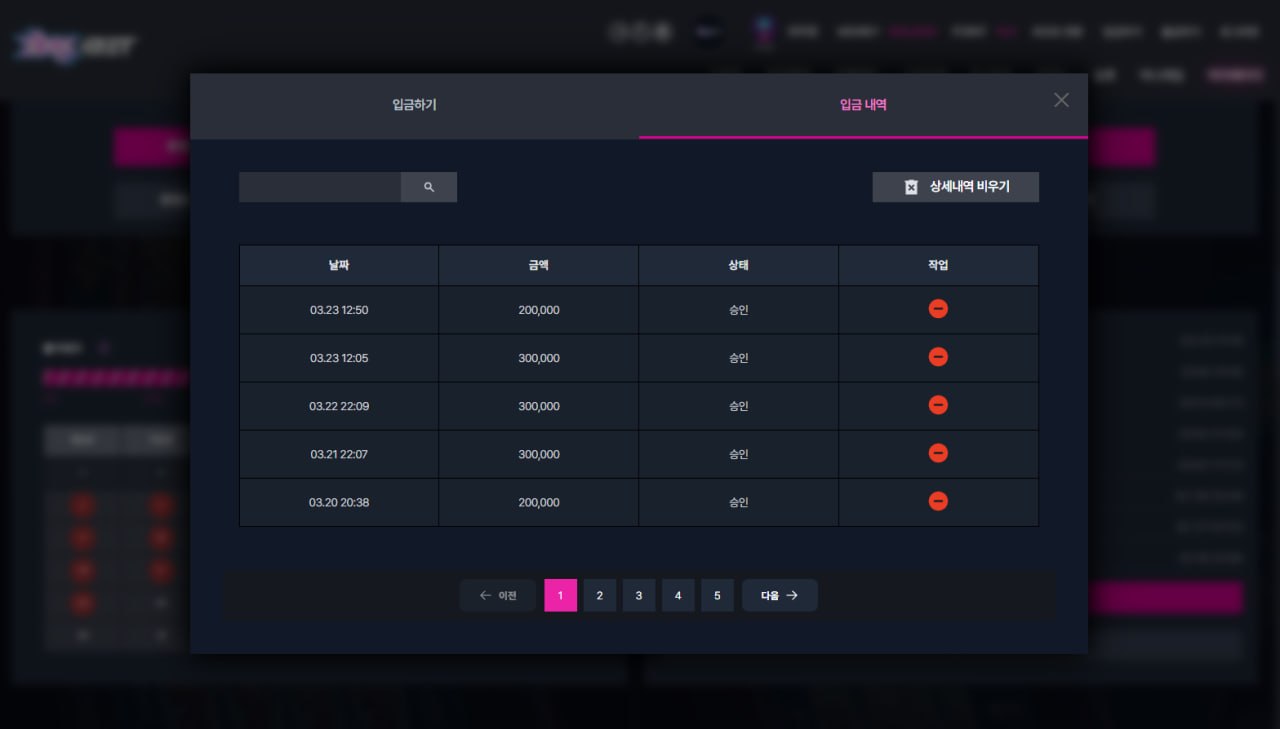Jump to page 3
The image size is (1280, 729).
[639, 595]
